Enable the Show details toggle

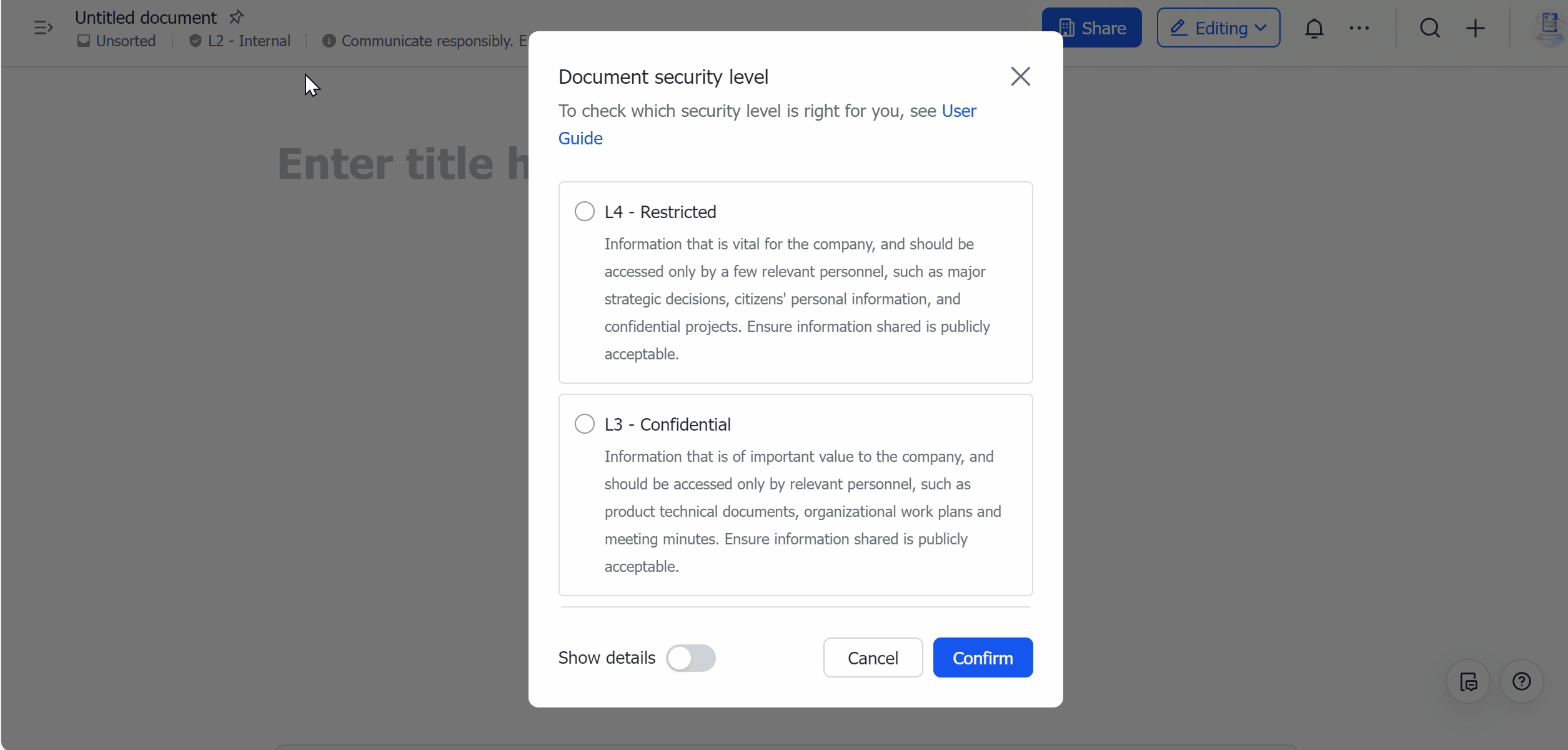[x=691, y=657]
